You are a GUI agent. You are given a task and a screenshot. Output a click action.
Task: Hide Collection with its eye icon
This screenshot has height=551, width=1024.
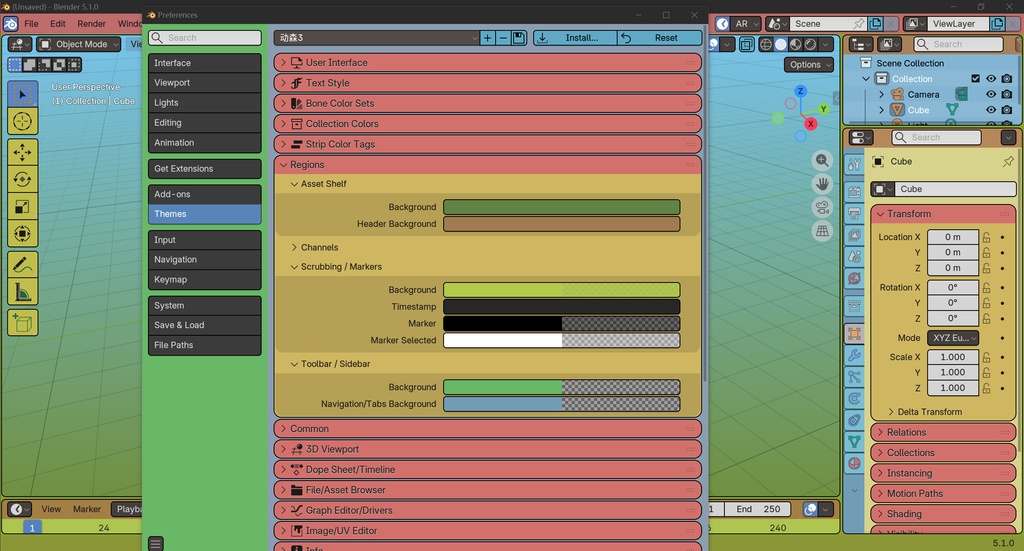click(991, 78)
